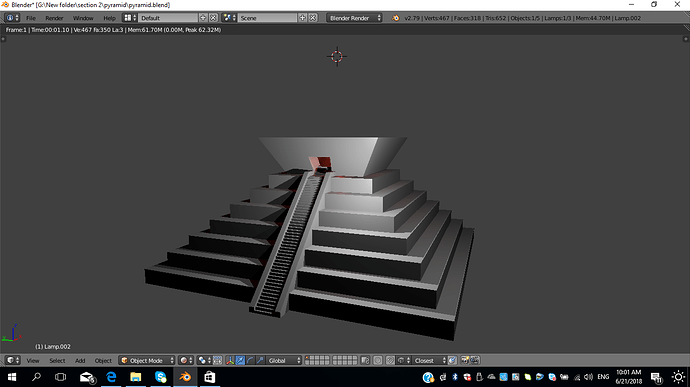Open the viewport shading selector

pos(186,360)
